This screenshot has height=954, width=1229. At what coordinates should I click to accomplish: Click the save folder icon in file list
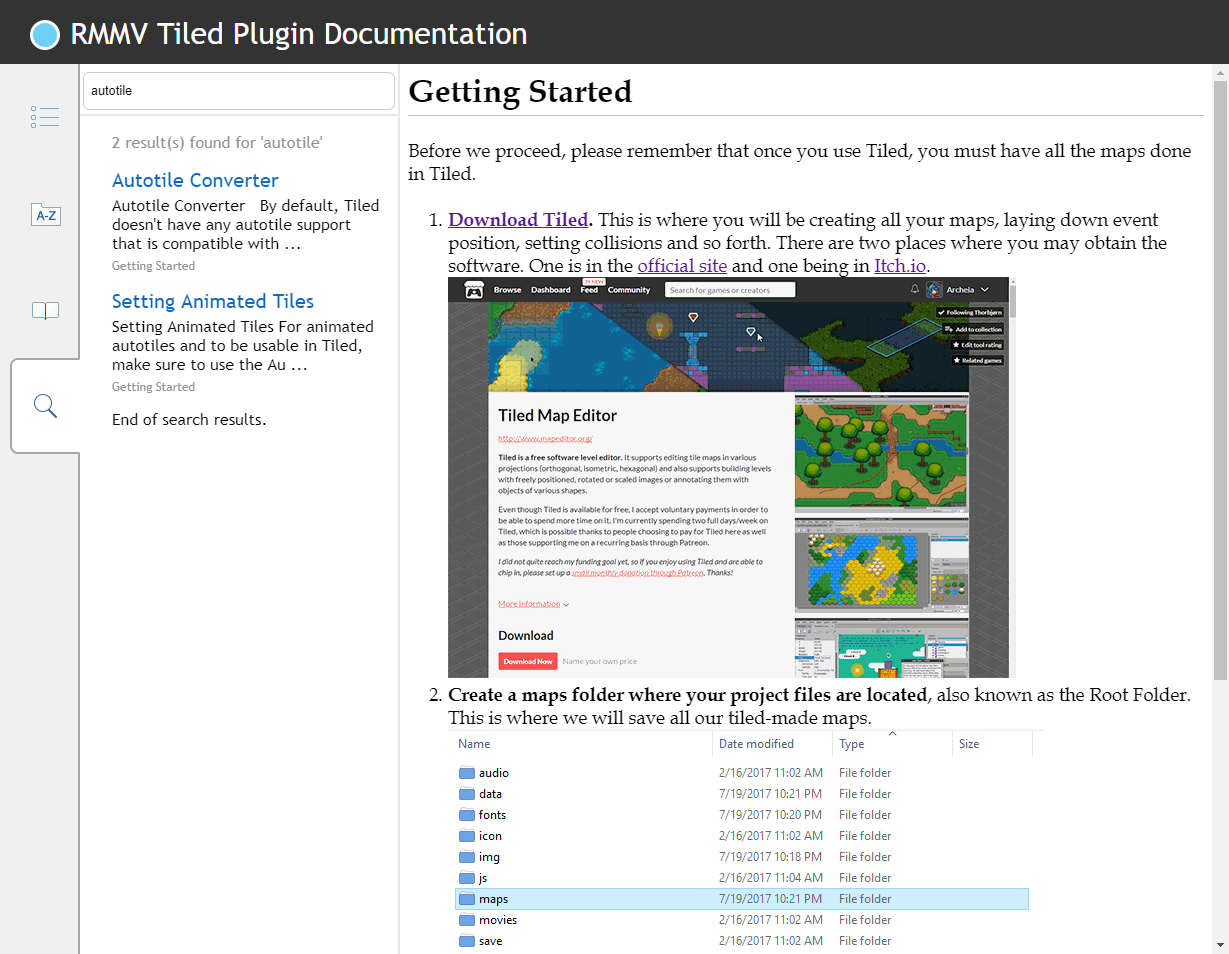(467, 941)
